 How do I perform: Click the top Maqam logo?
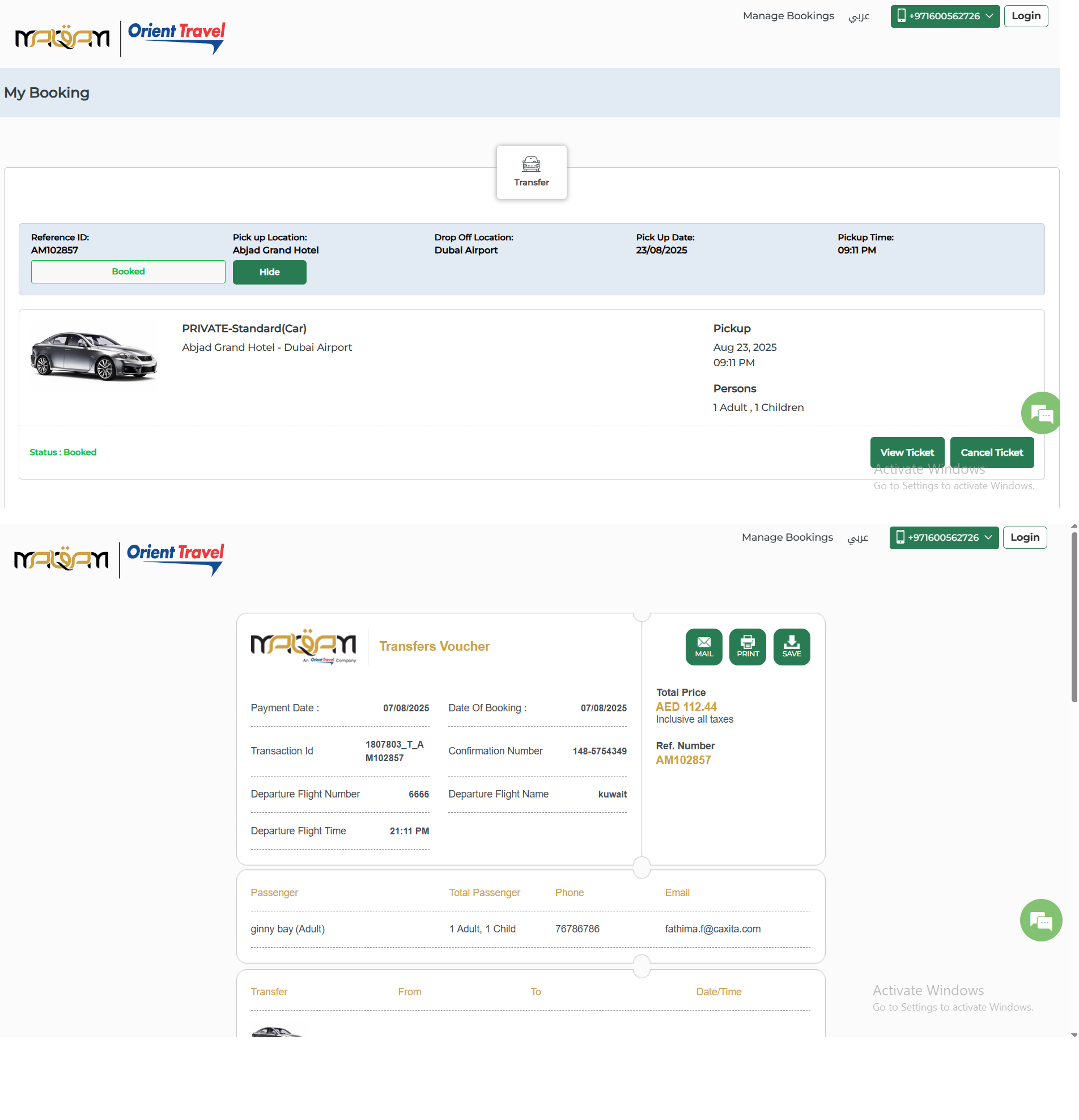[62, 38]
